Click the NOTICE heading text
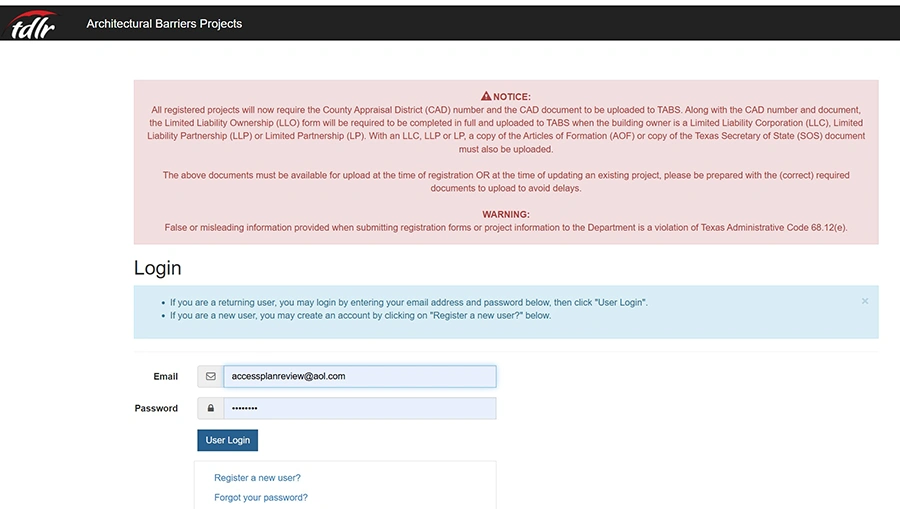Viewport: 900px width, 509px height. (x=511, y=97)
